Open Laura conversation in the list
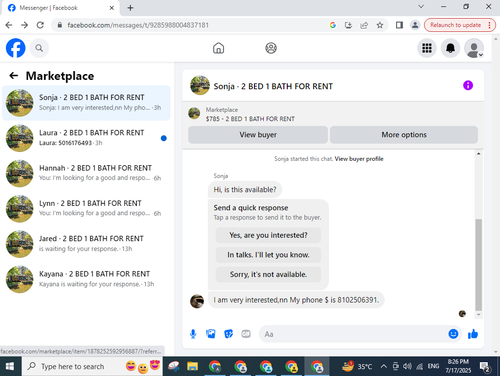This screenshot has width=500, height=376. click(86, 138)
